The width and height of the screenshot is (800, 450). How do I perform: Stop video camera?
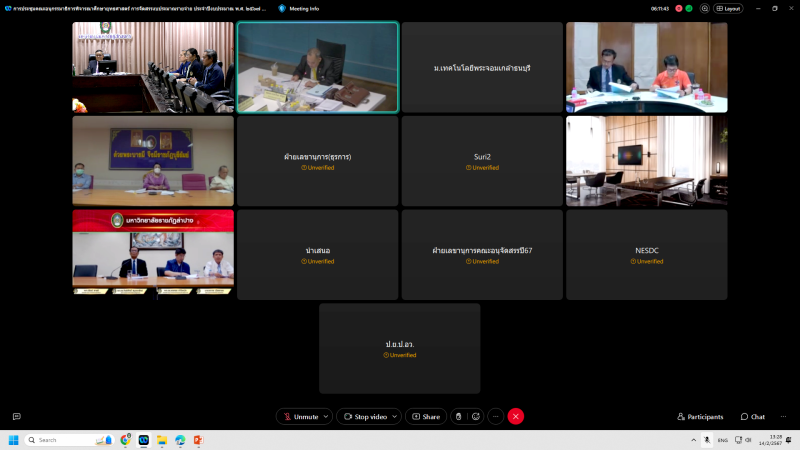coord(364,416)
